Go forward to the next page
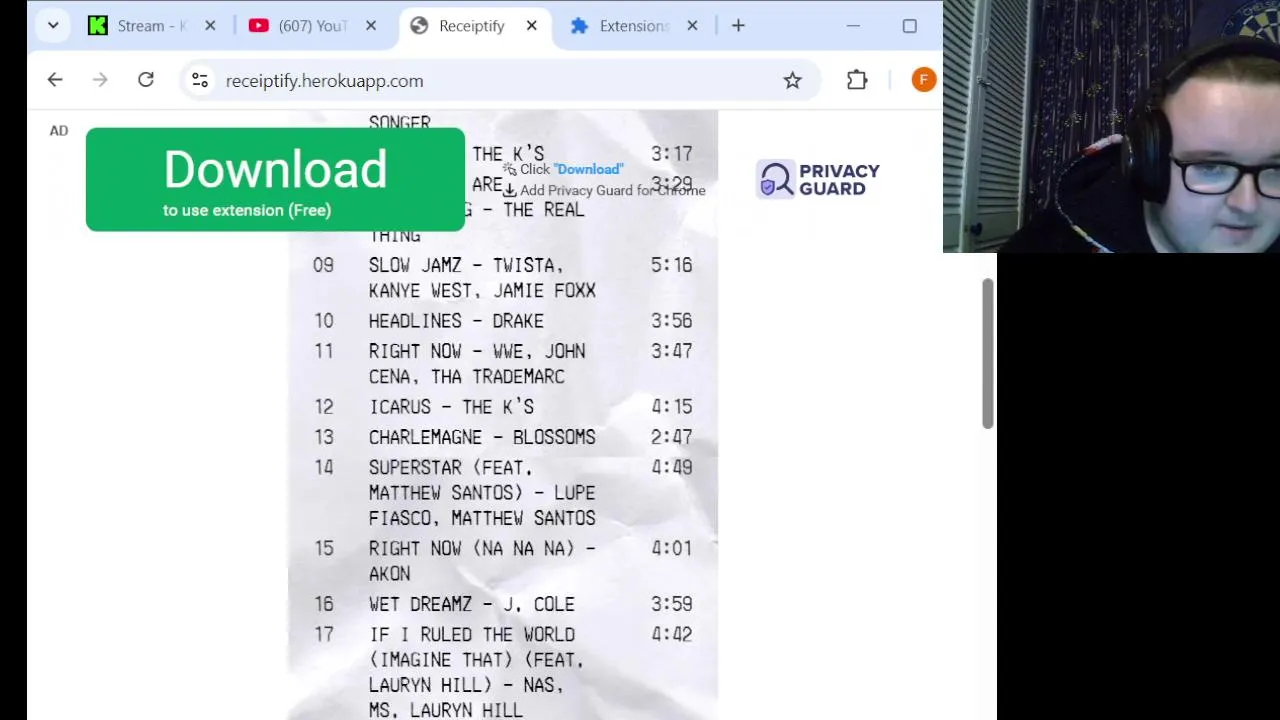1280x720 pixels. click(x=100, y=80)
